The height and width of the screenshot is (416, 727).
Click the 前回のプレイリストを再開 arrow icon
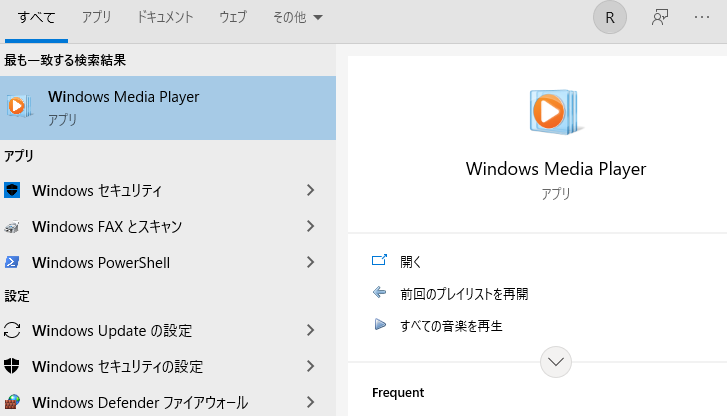coord(379,292)
